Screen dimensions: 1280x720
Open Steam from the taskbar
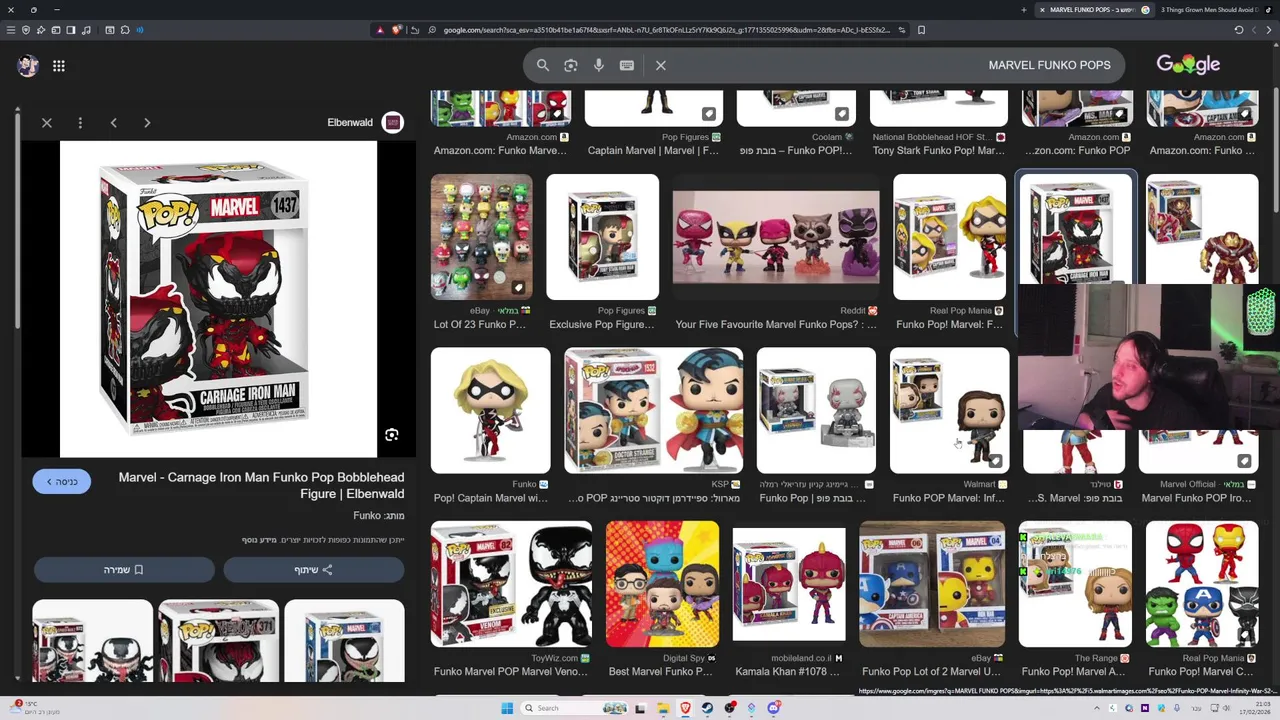(708, 708)
